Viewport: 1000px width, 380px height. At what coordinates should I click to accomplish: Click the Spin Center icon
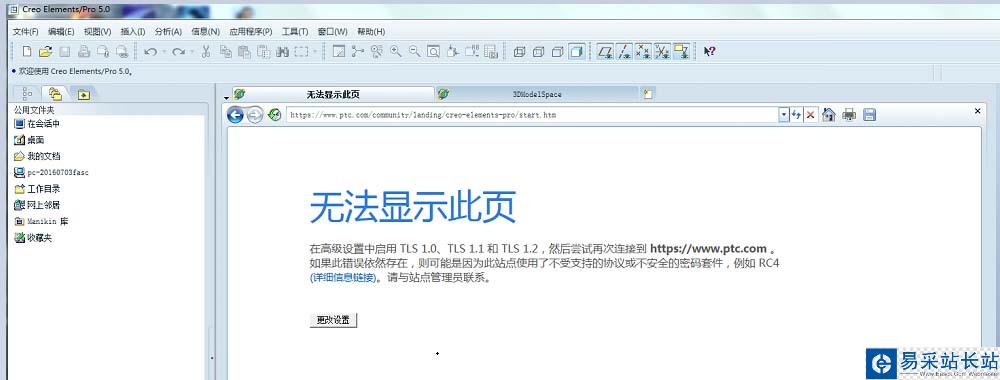[x=358, y=52]
